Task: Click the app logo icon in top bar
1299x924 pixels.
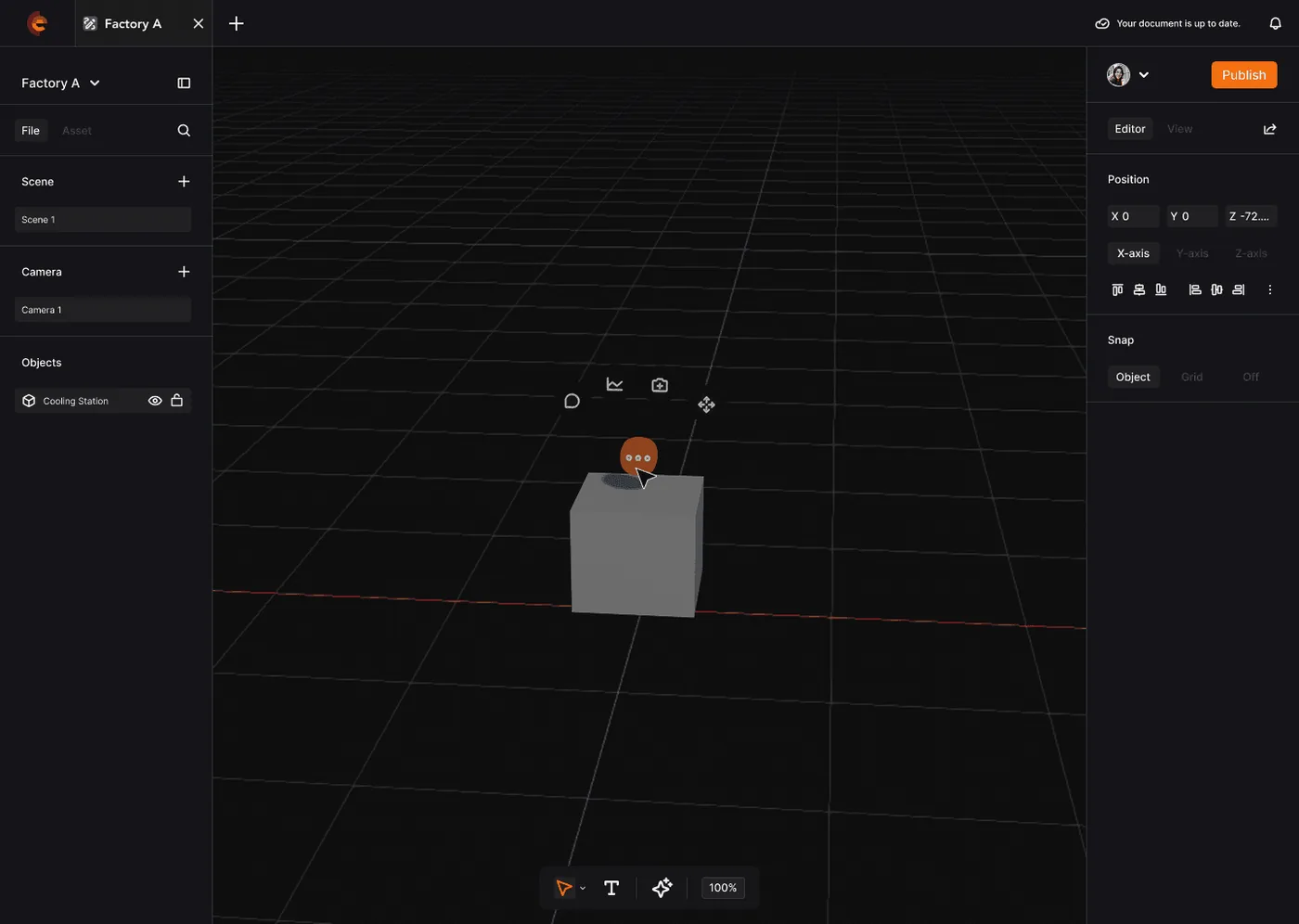Action: click(x=37, y=23)
